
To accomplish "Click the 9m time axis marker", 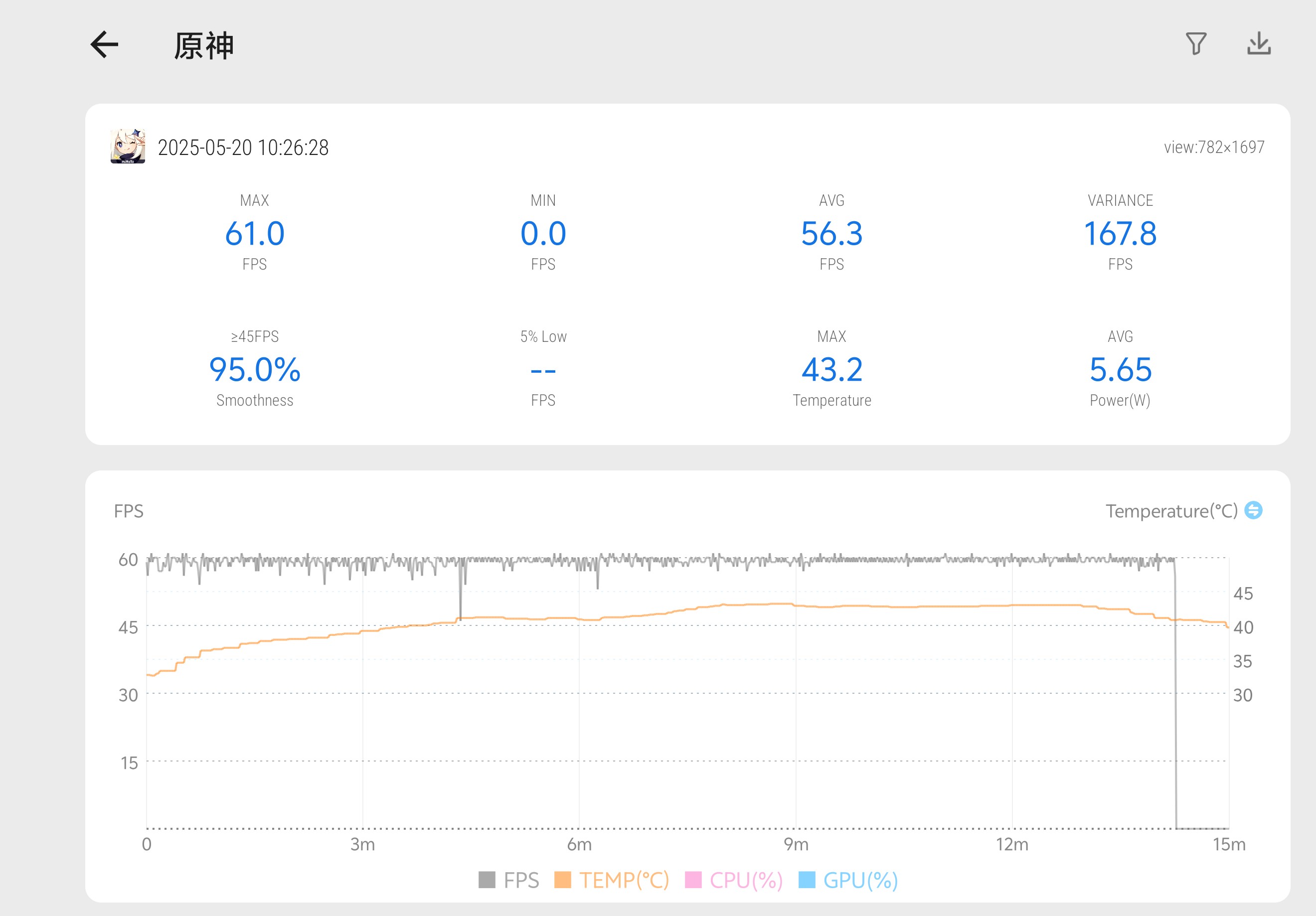I will [x=796, y=844].
